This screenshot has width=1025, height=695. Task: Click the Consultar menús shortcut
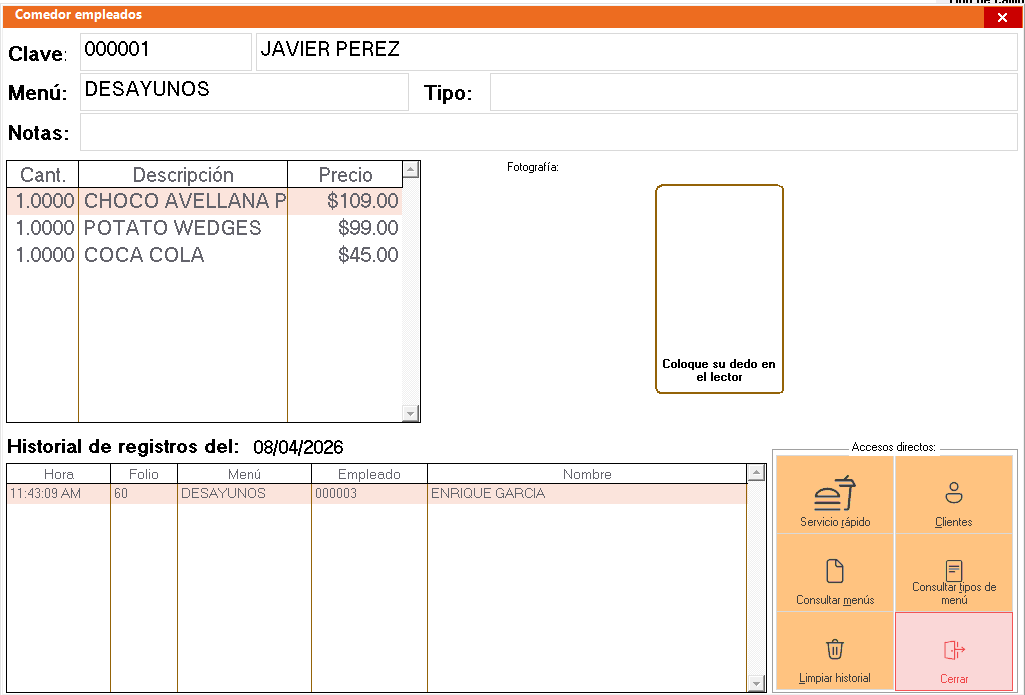pyautogui.click(x=835, y=573)
